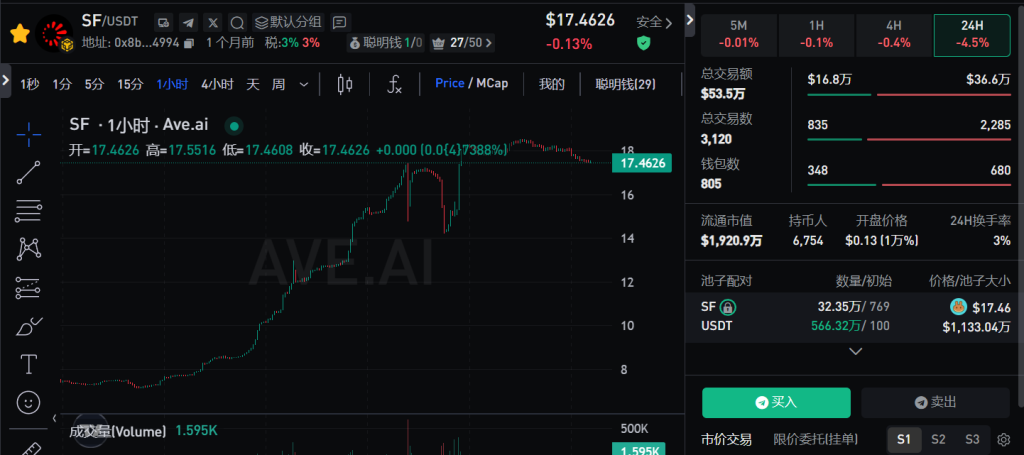Open the Telegram link next to SF/USDT
The image size is (1024, 455).
[x=188, y=21]
